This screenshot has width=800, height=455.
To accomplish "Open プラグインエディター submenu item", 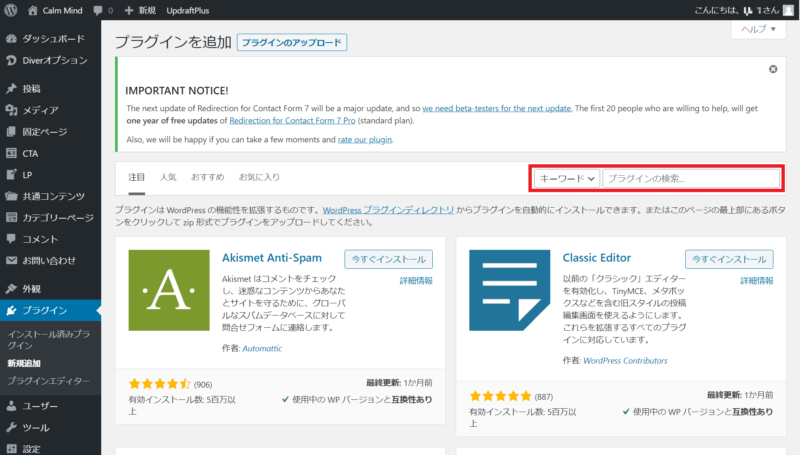I will [x=48, y=381].
